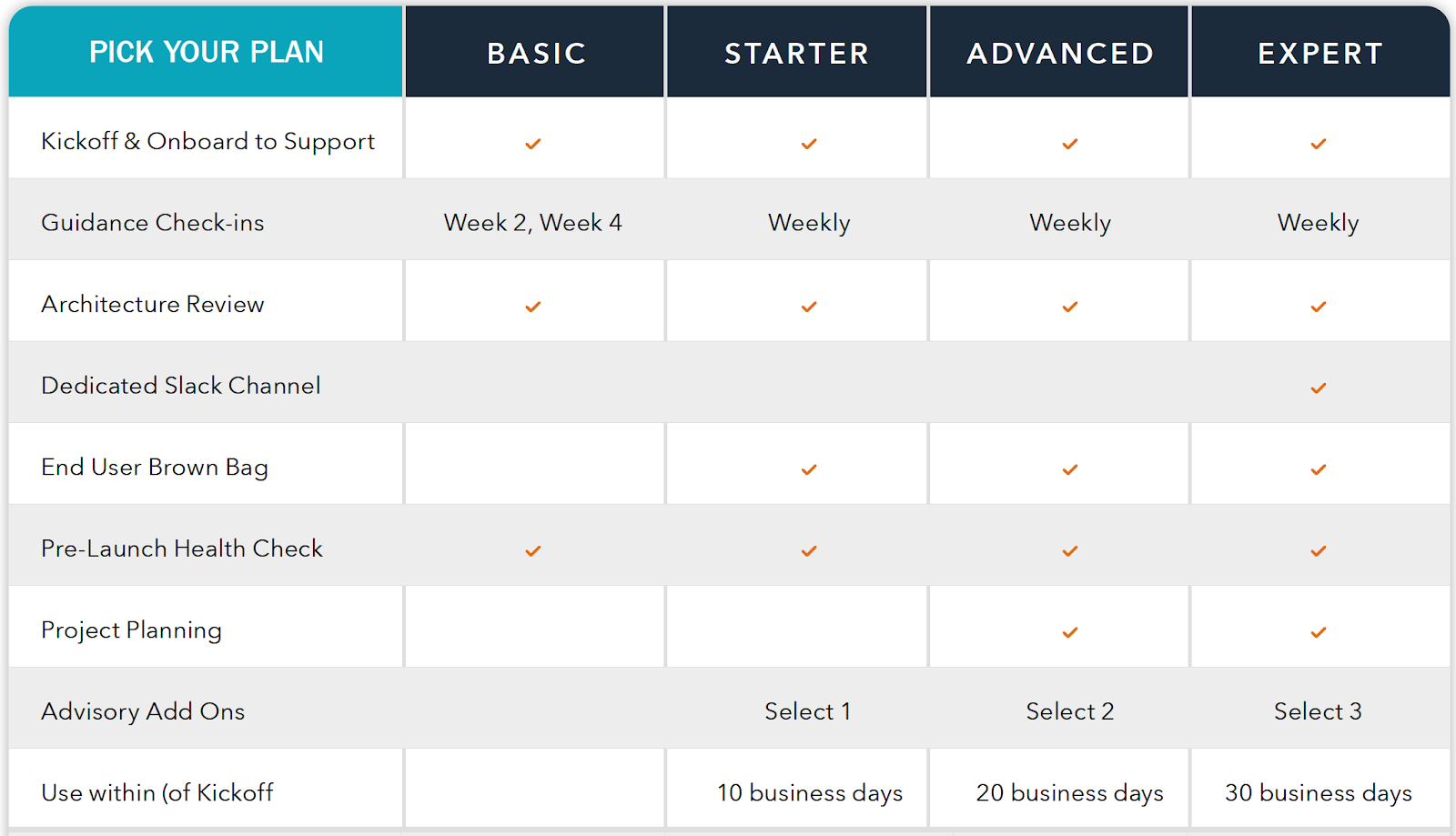
Task: Click the Expert plan End User Brown Bag checkmark
Action: (x=1318, y=469)
